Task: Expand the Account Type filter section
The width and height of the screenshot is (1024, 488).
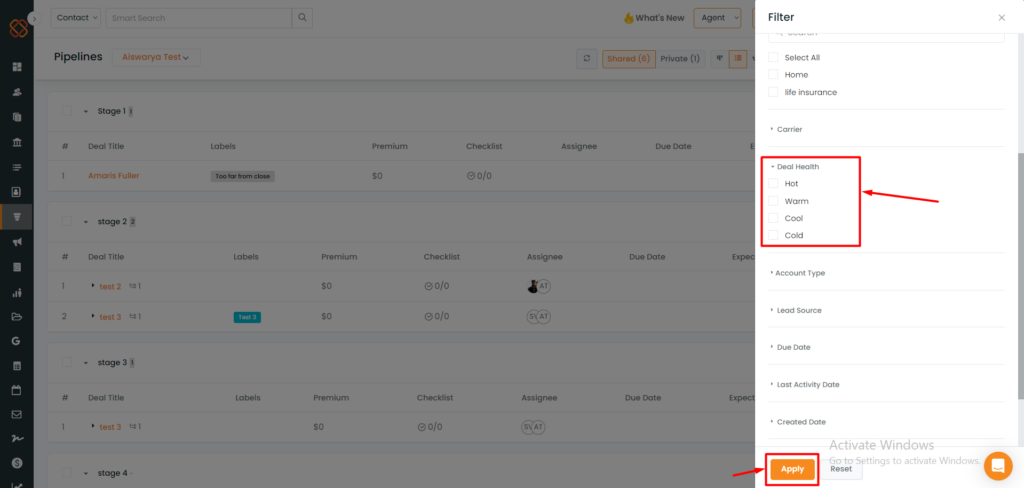Action: [x=797, y=273]
